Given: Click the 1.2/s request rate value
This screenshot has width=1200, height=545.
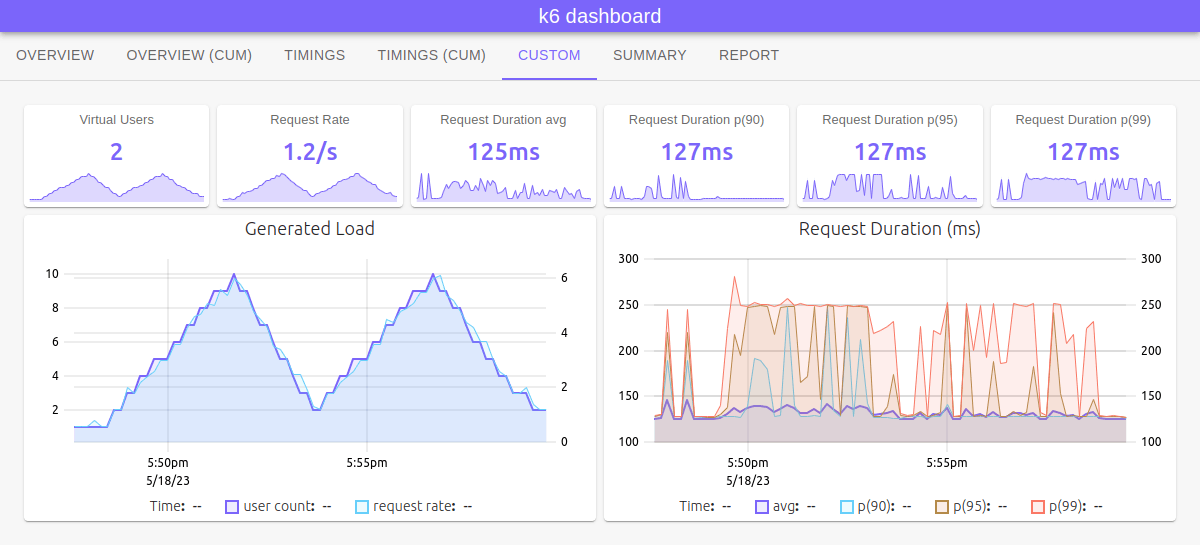Looking at the screenshot, I should point(310,152).
